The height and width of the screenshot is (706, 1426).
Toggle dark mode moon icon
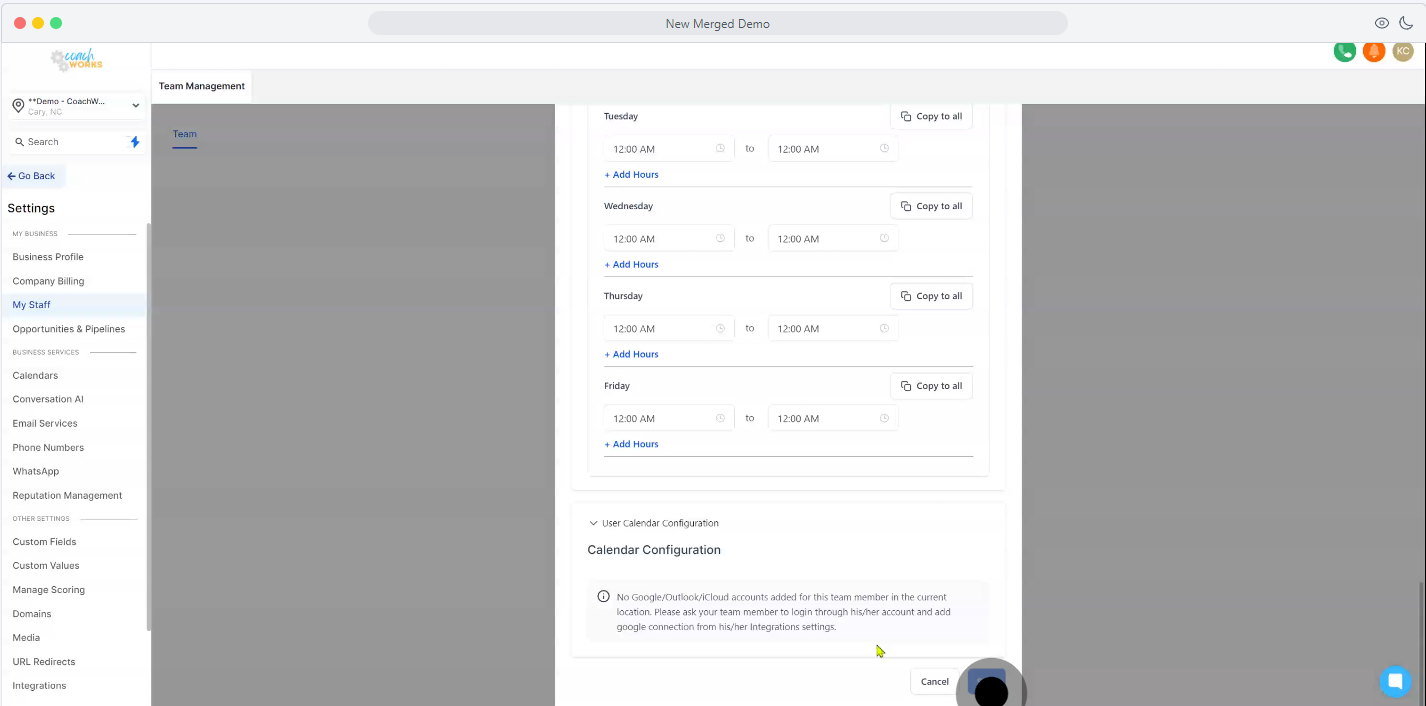[x=1406, y=23]
